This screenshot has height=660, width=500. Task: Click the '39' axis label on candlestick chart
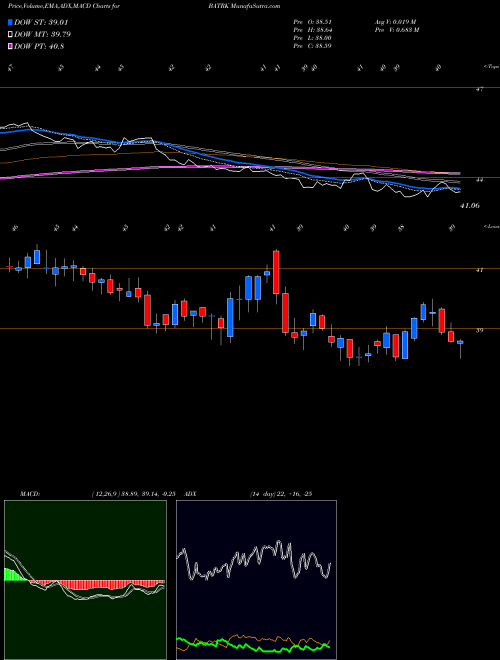[x=479, y=330]
